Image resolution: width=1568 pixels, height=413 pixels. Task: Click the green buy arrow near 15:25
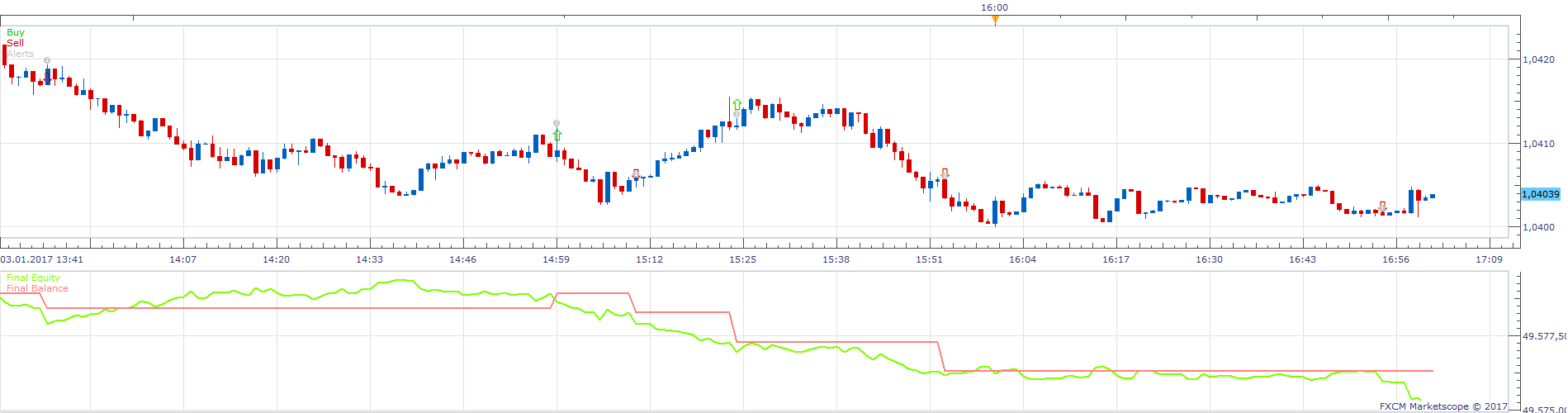737,105
